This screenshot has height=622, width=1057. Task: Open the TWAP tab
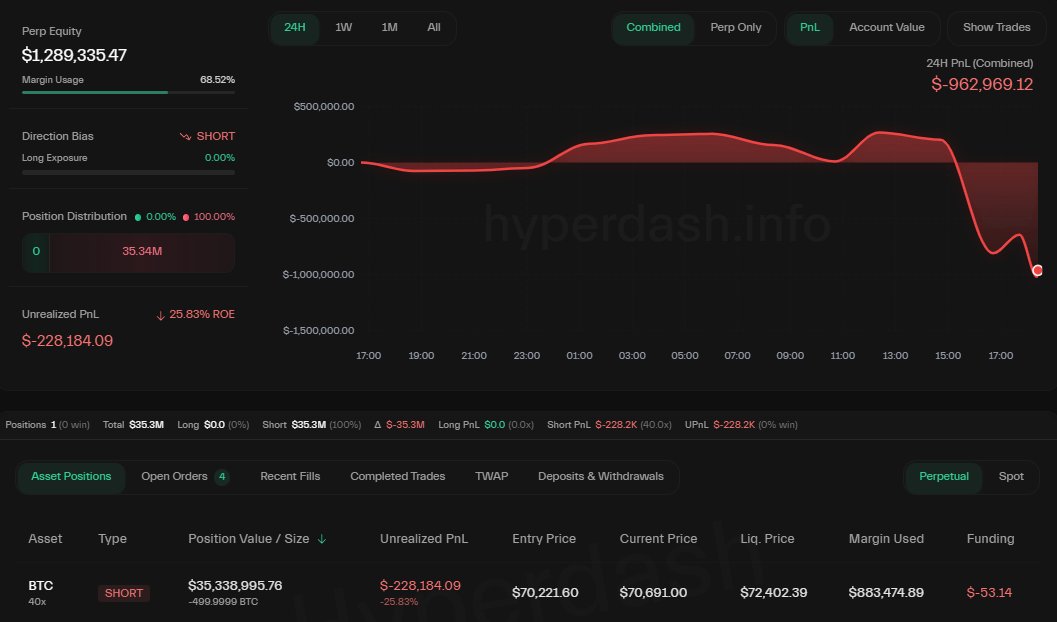491,476
